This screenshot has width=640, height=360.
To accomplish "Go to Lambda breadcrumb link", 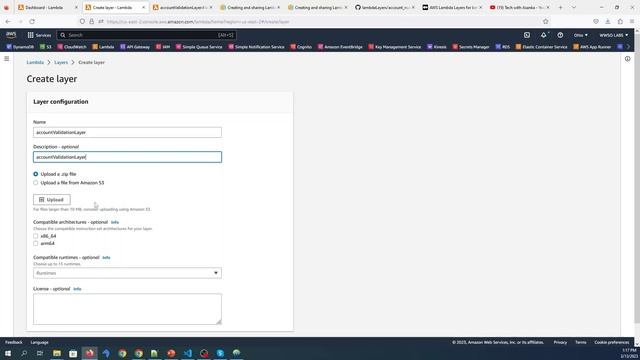I will 35,62.
